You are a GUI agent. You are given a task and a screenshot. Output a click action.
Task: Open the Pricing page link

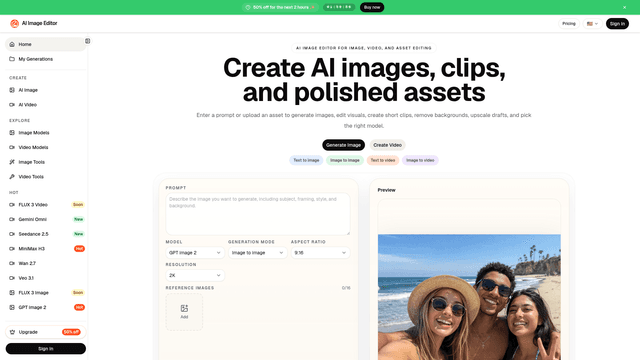(569, 24)
